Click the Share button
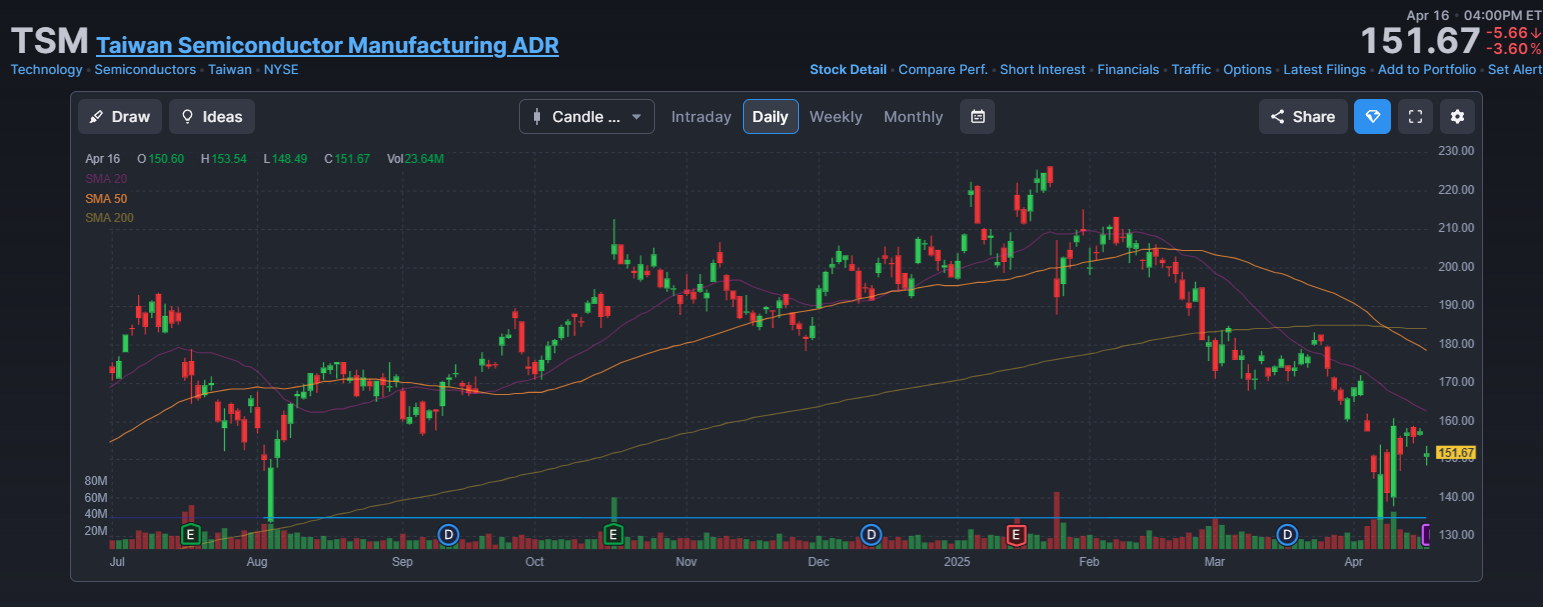This screenshot has width=1543, height=607. 1303,117
